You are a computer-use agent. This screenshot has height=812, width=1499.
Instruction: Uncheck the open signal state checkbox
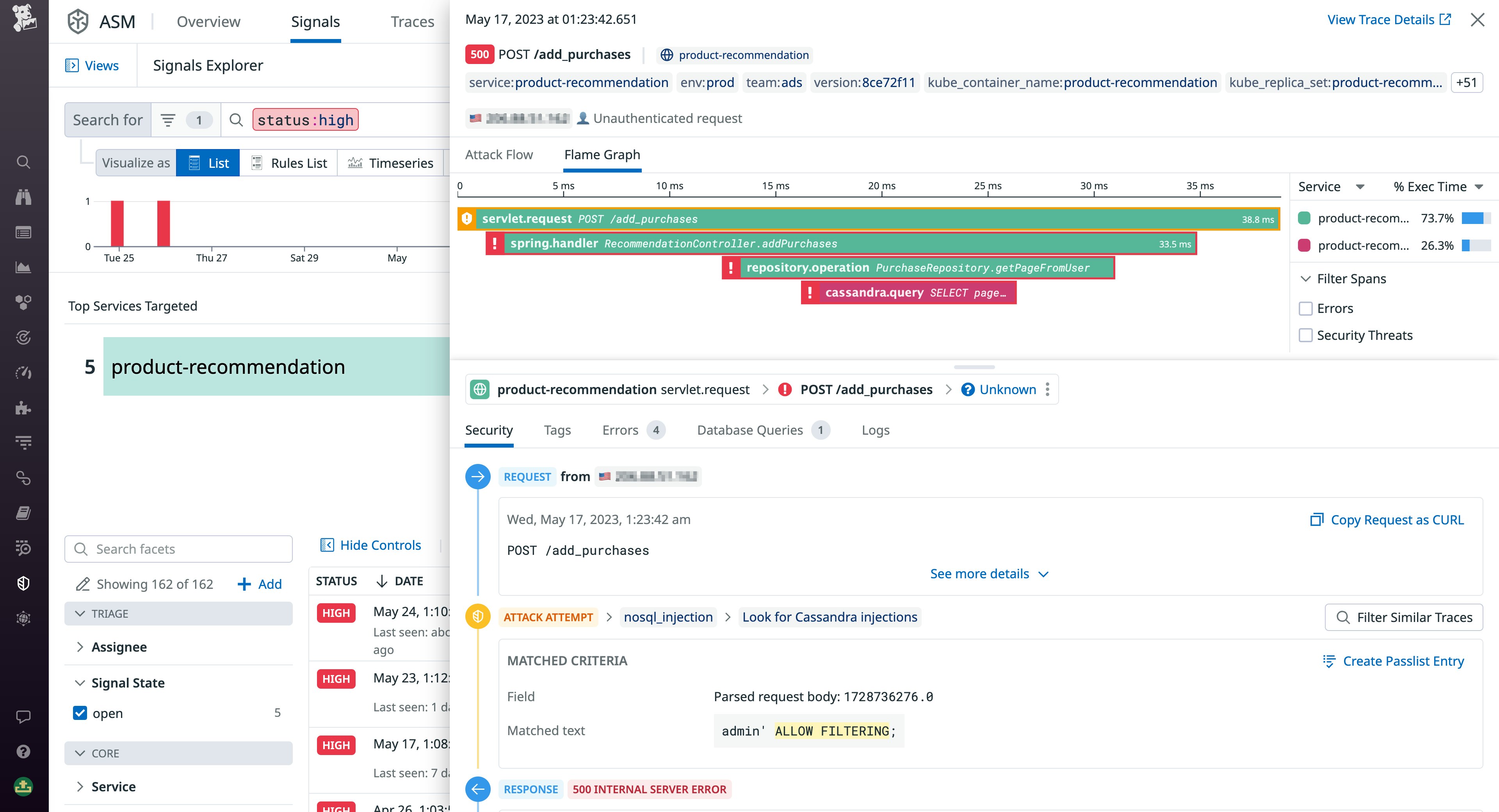(80, 712)
